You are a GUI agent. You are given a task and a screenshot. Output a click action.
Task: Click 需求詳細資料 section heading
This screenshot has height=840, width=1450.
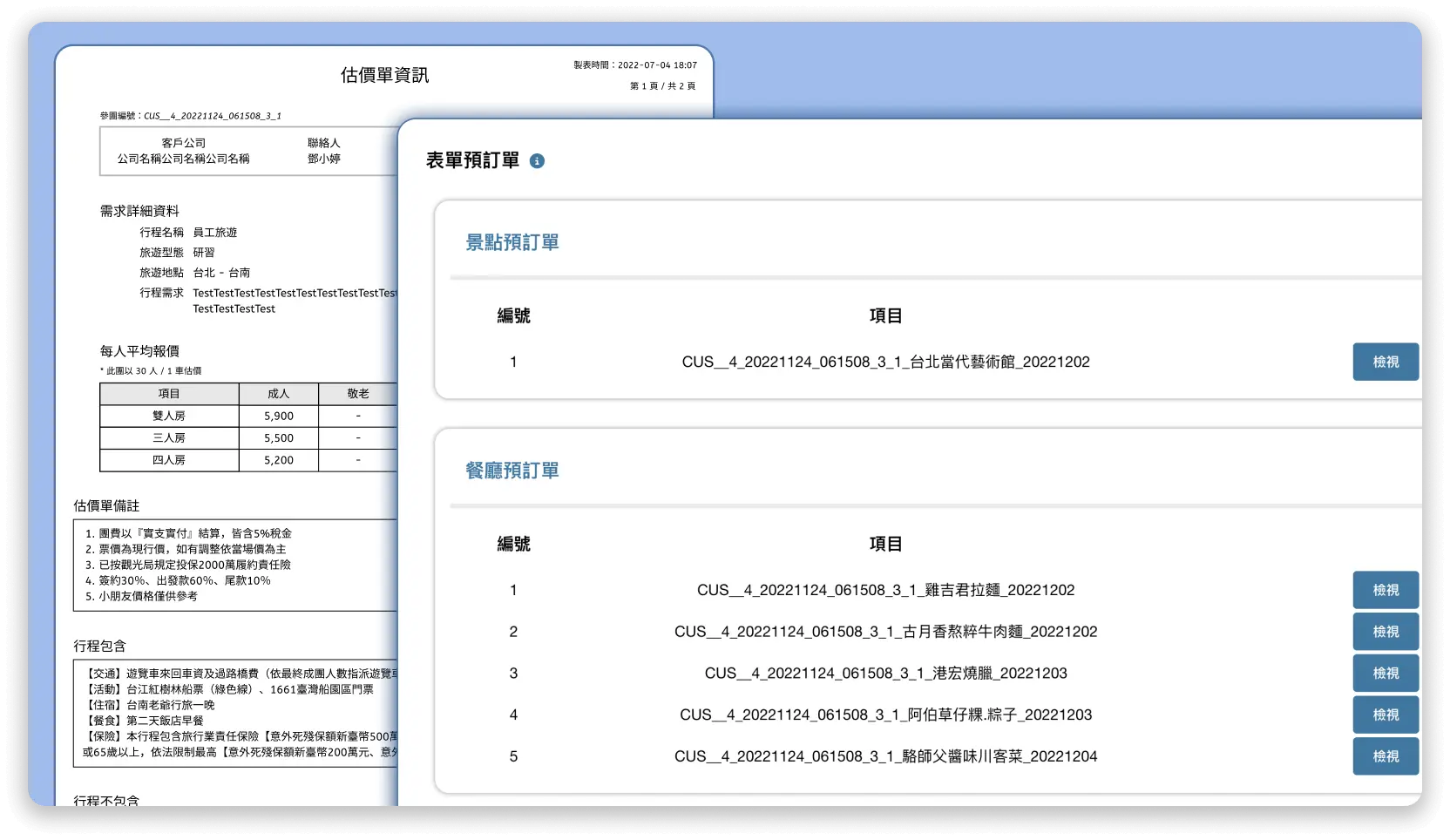click(139, 211)
